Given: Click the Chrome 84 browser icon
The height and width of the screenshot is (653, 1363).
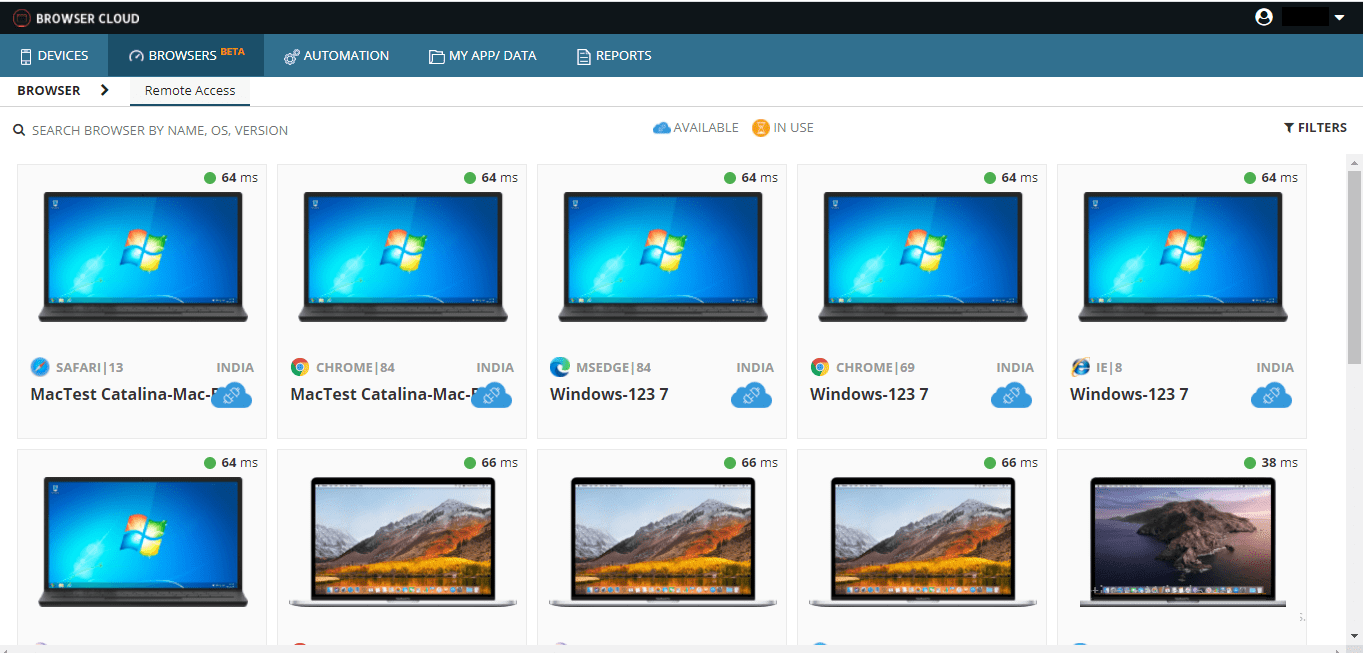Looking at the screenshot, I should pyautogui.click(x=300, y=367).
